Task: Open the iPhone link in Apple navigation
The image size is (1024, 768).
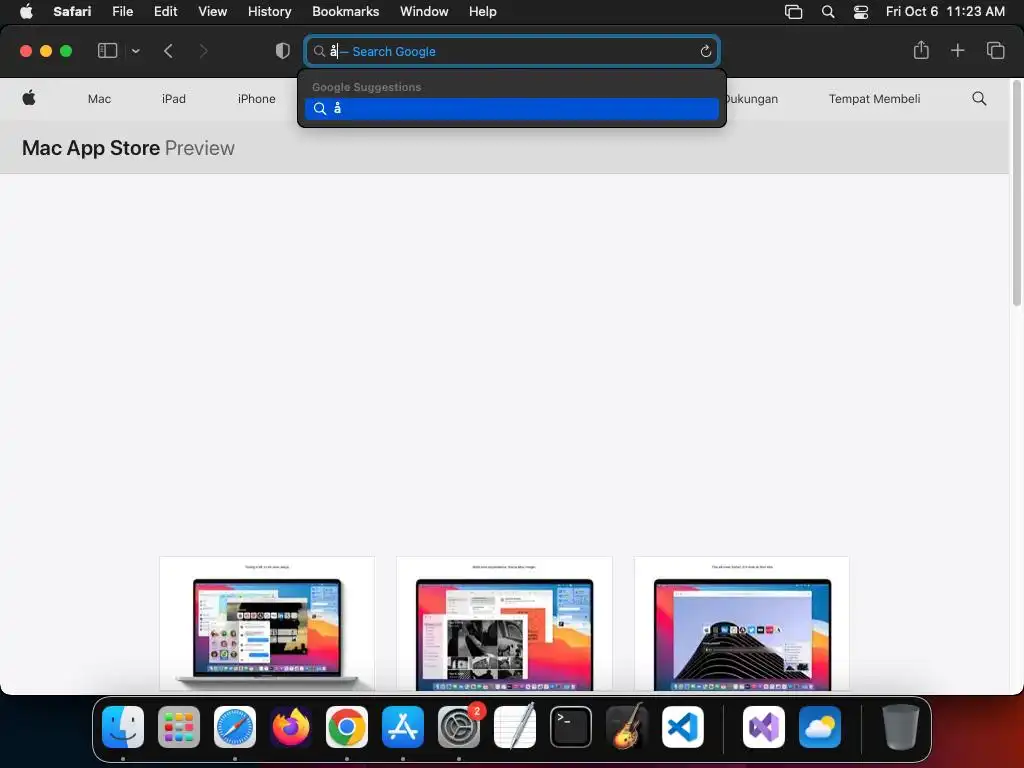Action: click(257, 99)
